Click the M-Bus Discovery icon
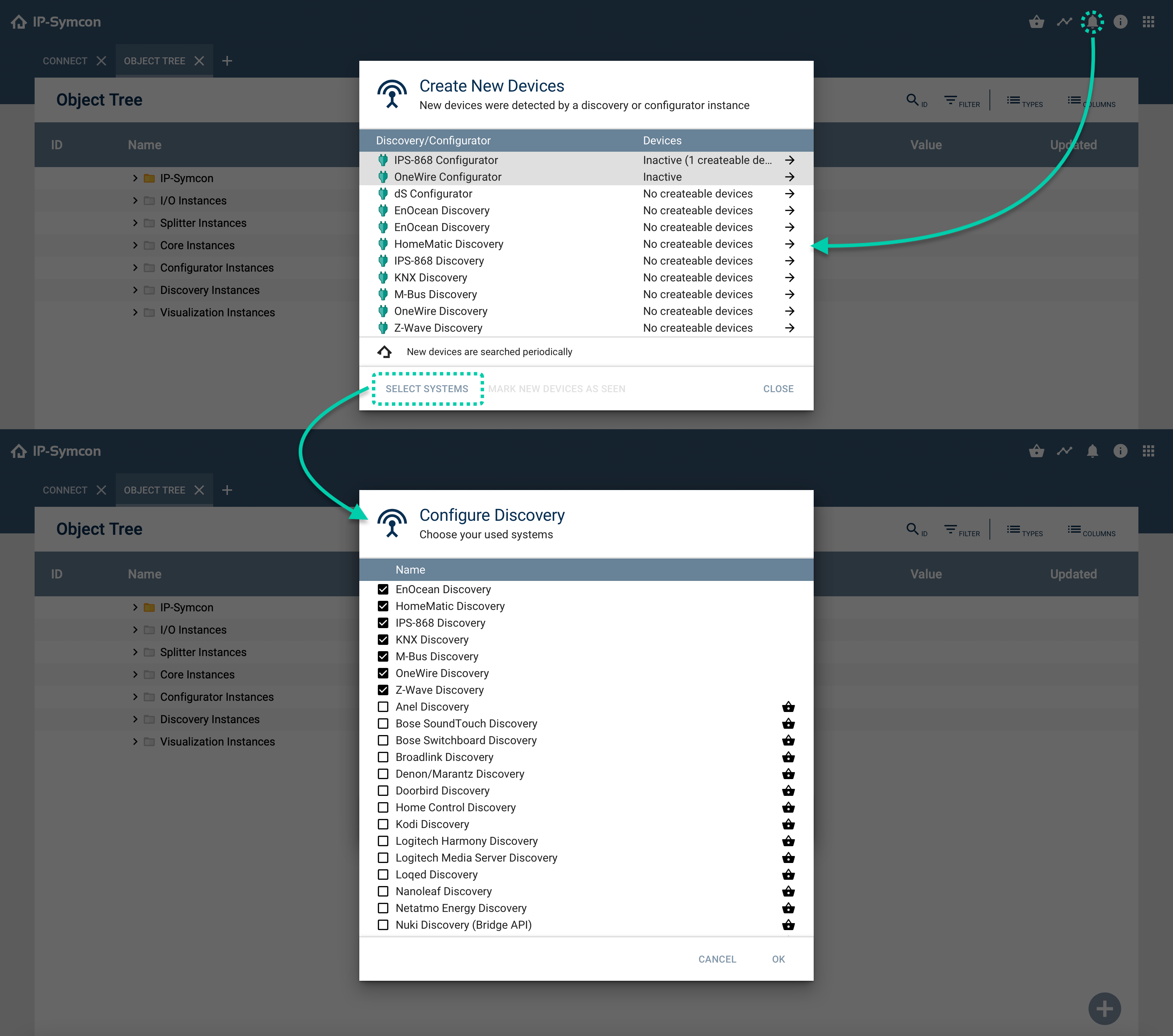This screenshot has height=1036, width=1173. tap(383, 294)
